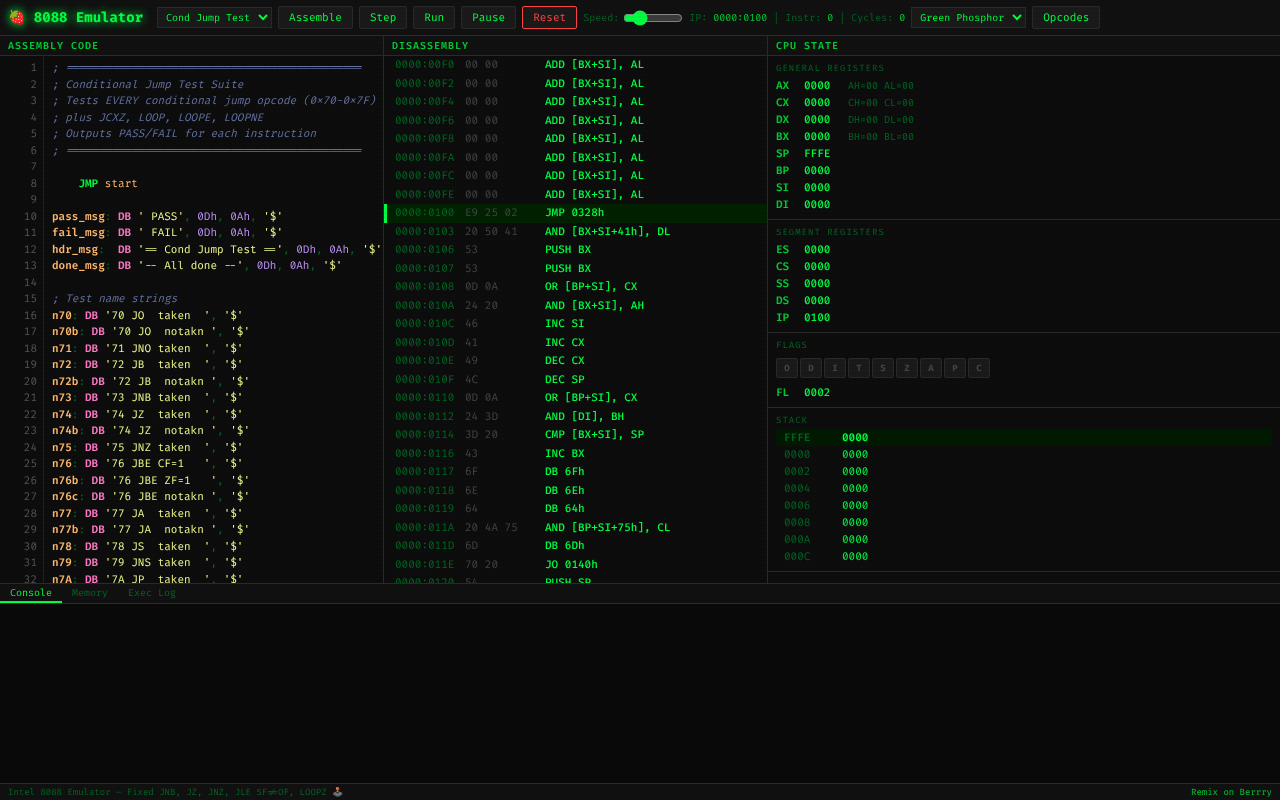The image size is (1280, 800).
Task: Click the 8088 Emulator title
Action: [88, 17]
